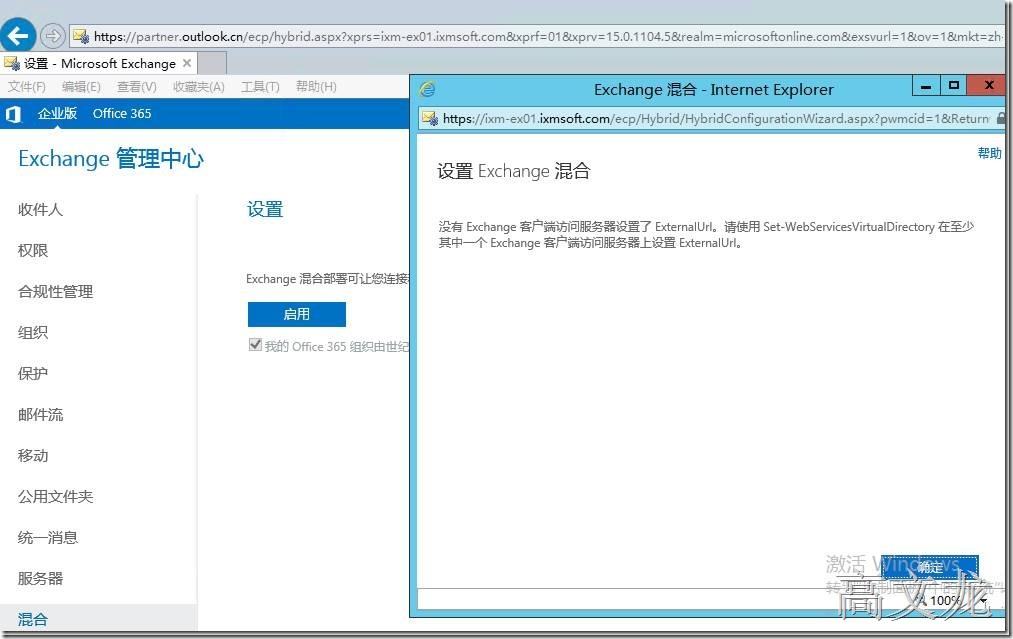Open the 工具(T) menu

click(x=260, y=87)
